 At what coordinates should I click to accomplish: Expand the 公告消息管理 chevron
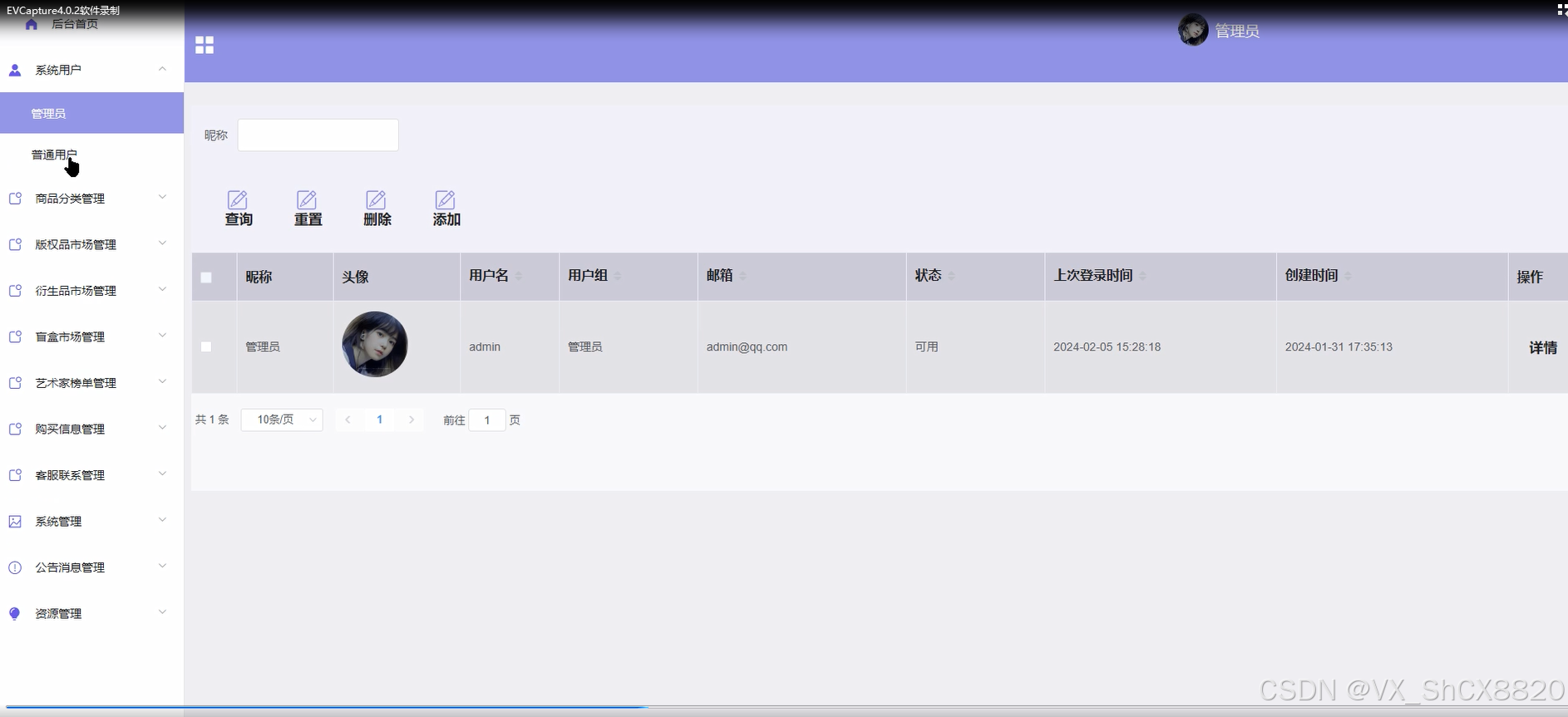(x=162, y=566)
